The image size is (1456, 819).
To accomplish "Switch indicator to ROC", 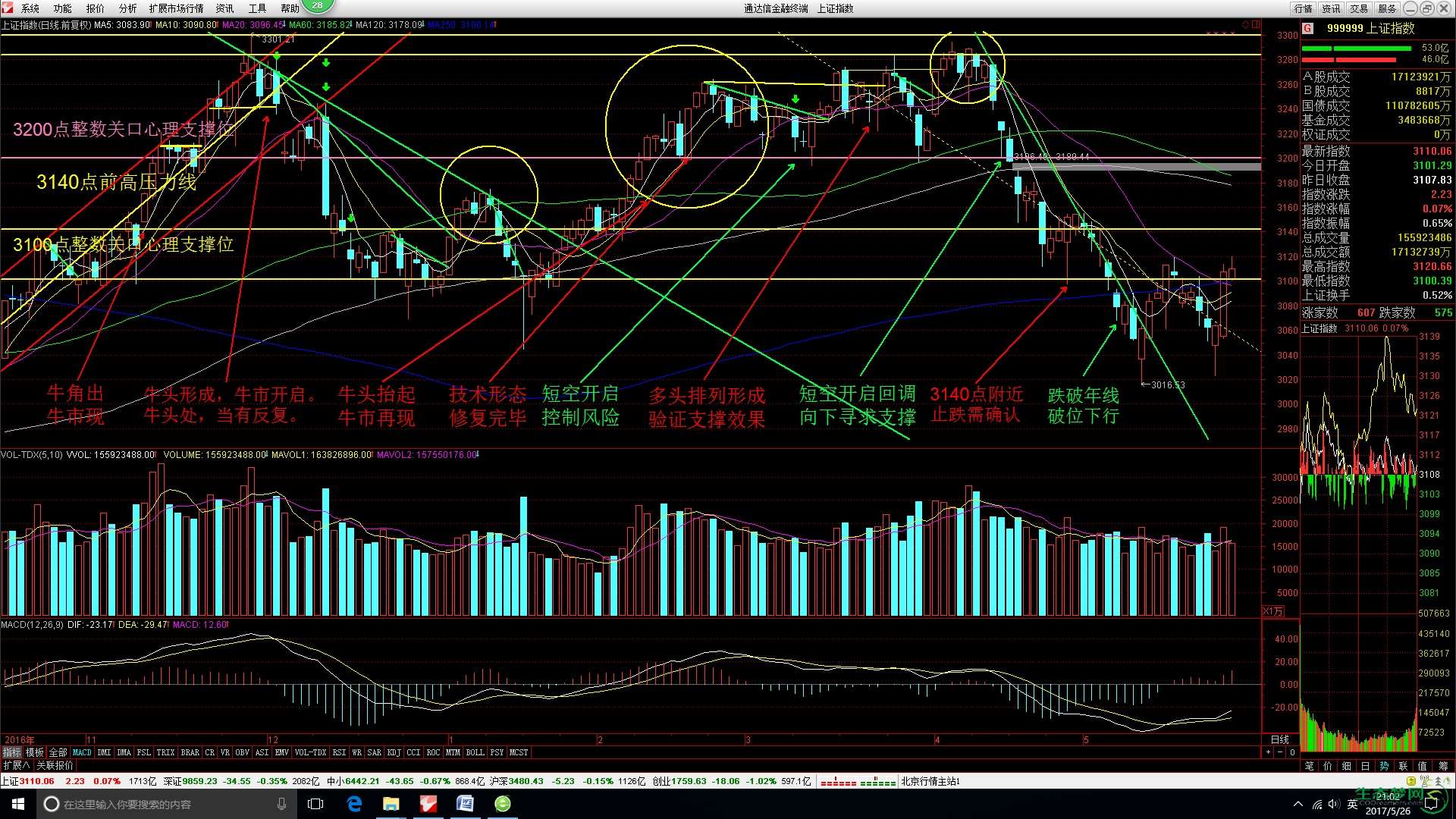I will point(434,752).
